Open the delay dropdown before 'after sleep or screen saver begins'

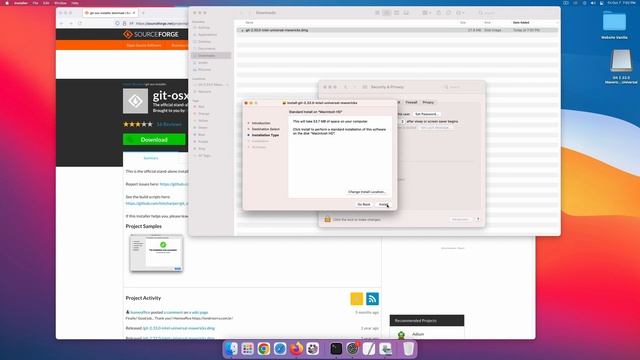click(x=402, y=122)
